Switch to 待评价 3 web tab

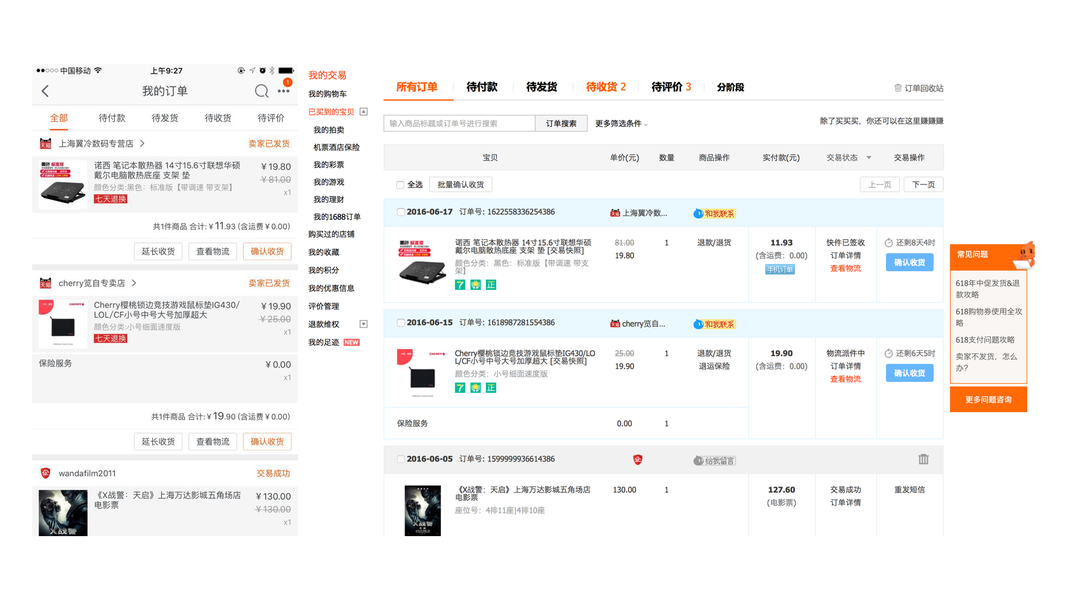pyautogui.click(x=671, y=87)
